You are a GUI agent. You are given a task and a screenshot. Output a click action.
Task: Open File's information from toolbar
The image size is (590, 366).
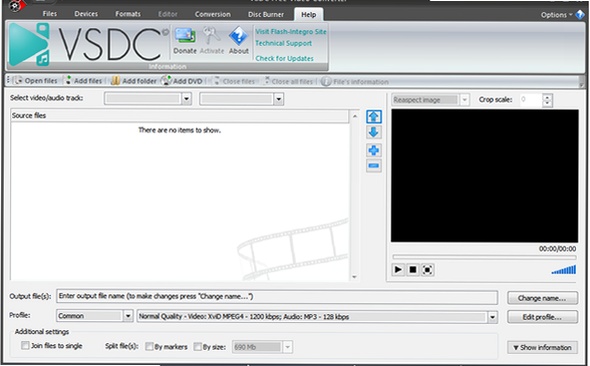pos(355,82)
